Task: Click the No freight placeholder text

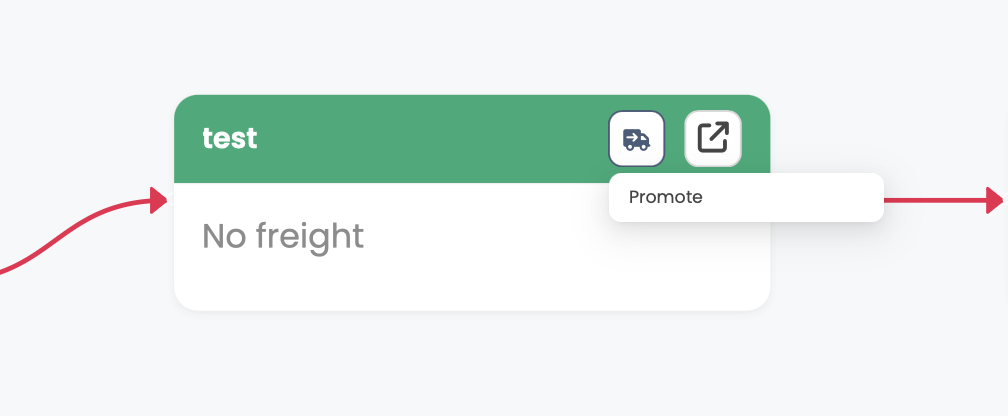Action: pyautogui.click(x=283, y=236)
